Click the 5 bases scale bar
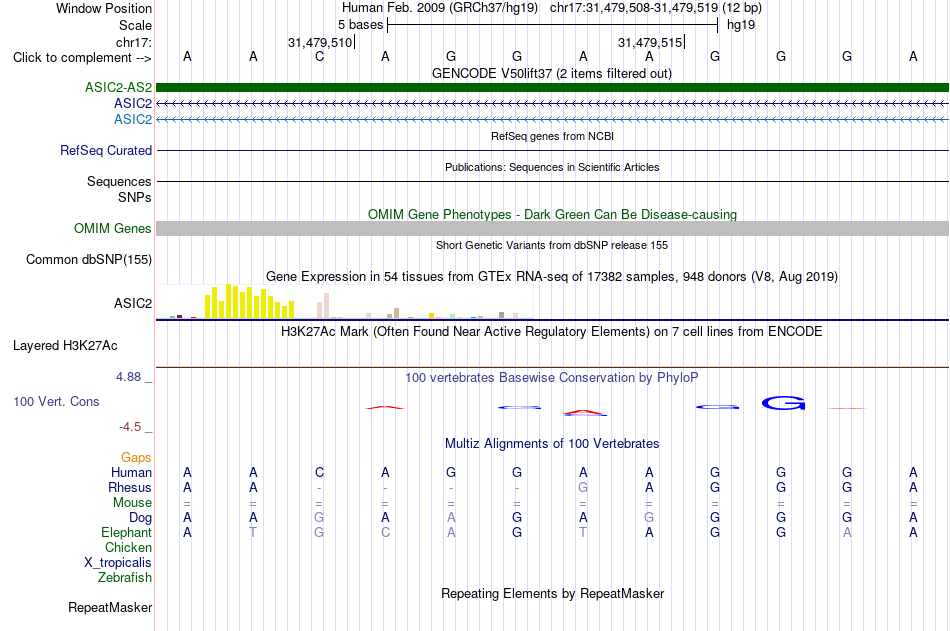Screen dimensions: 950x631 552,25
